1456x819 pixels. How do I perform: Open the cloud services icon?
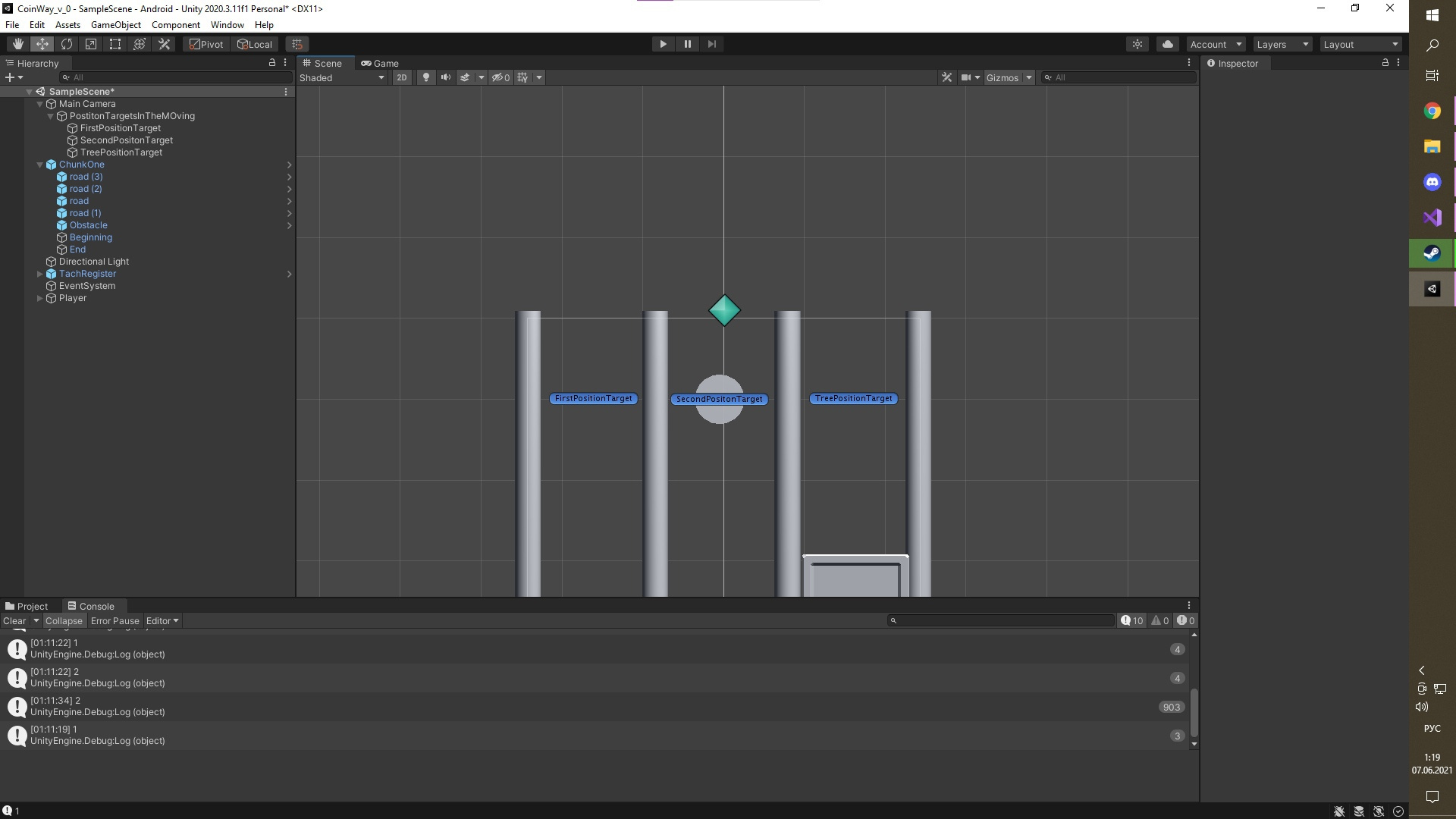(1168, 44)
